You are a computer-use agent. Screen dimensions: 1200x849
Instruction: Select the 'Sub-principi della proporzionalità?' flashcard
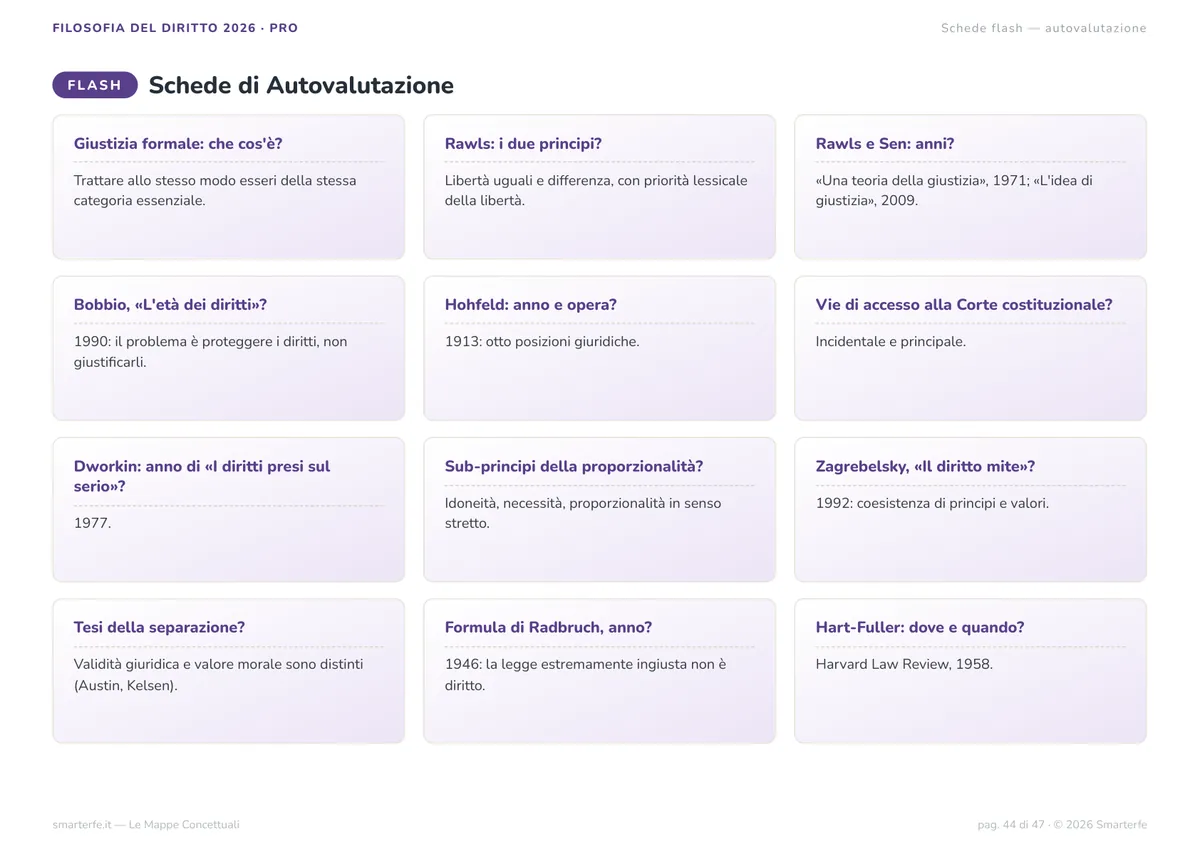click(x=599, y=510)
